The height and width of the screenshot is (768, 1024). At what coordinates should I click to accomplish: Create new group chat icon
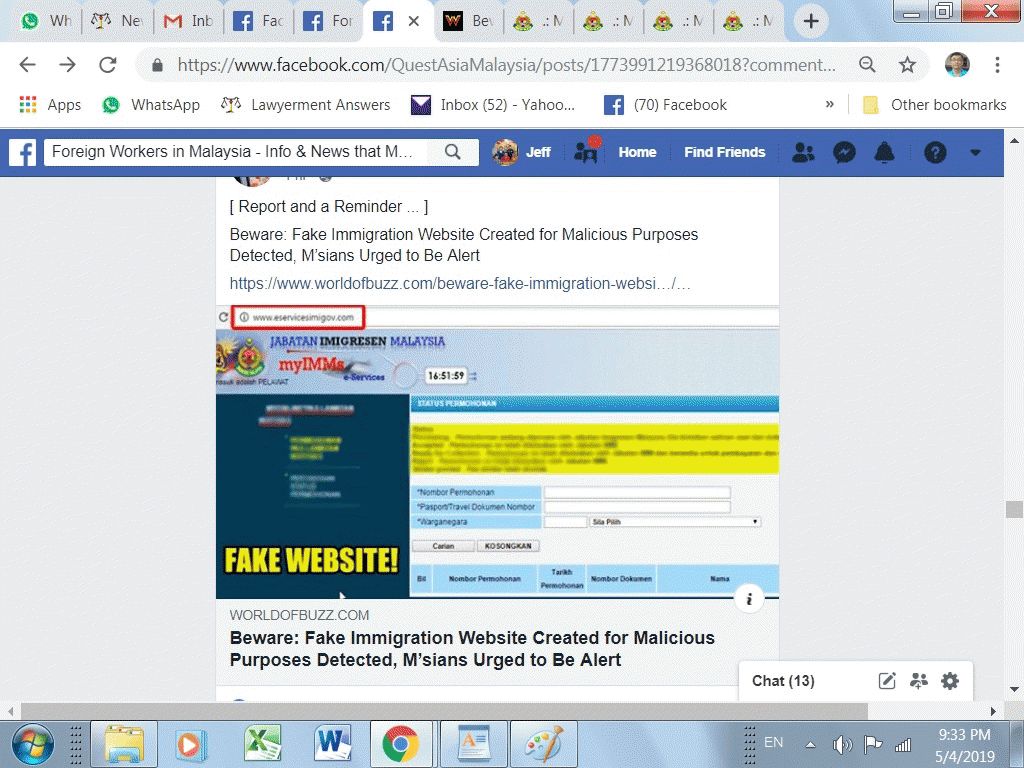tap(919, 681)
